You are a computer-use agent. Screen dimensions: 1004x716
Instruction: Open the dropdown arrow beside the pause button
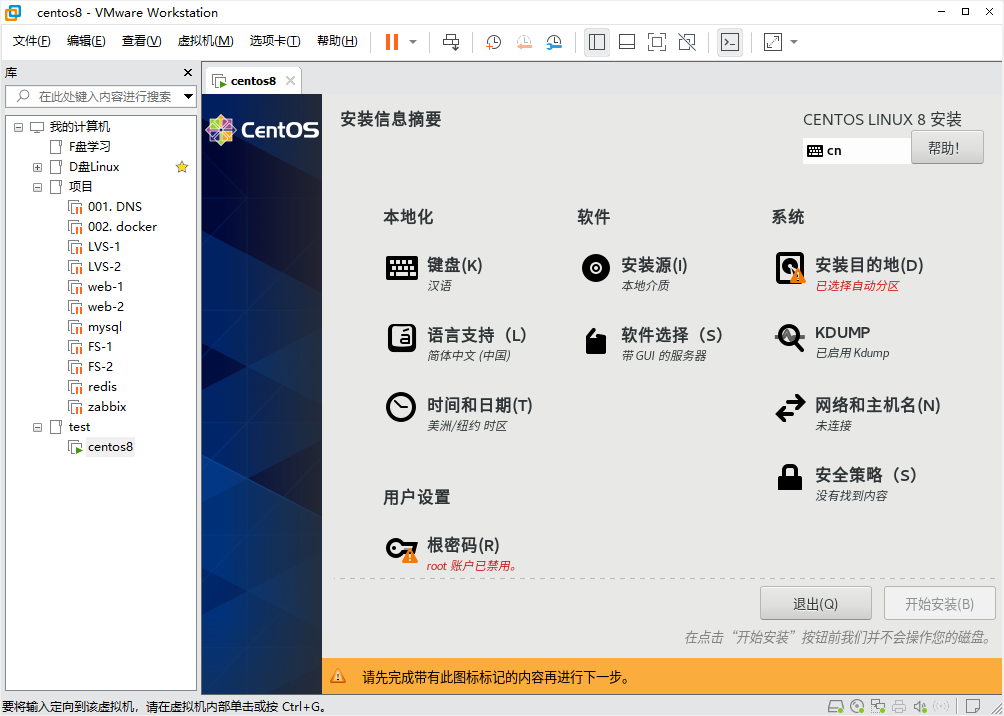point(413,42)
